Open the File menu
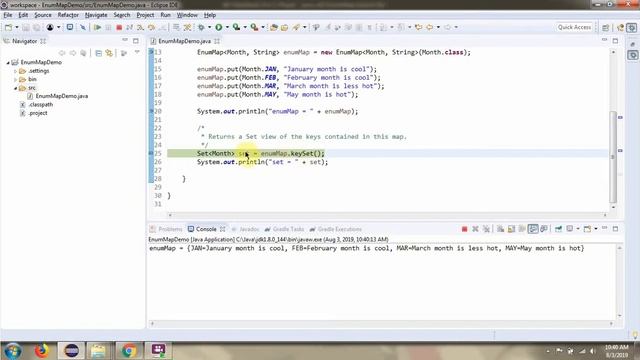 click(8, 15)
